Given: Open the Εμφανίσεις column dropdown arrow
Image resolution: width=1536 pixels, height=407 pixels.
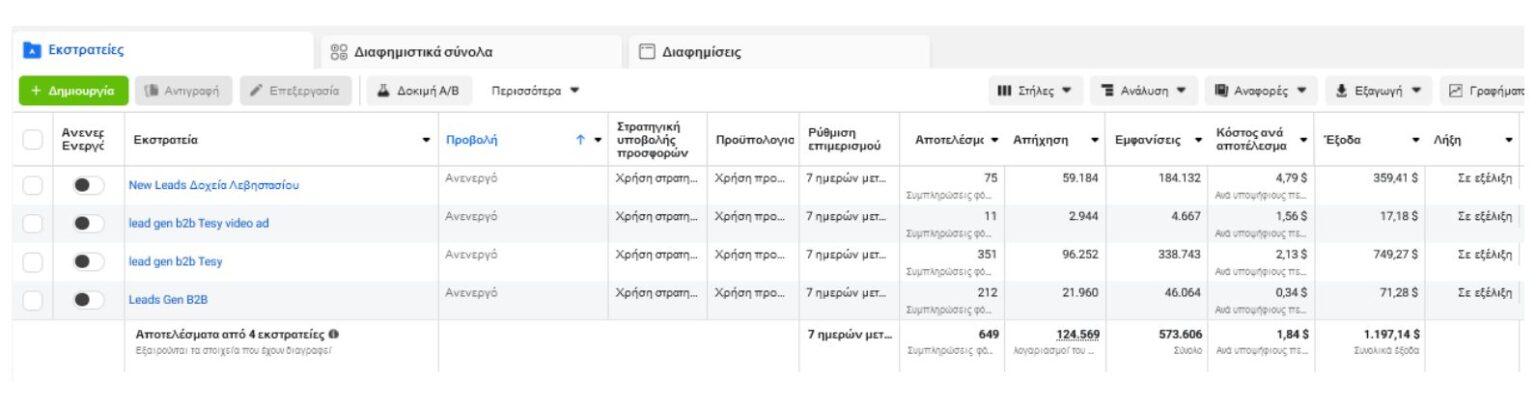Looking at the screenshot, I should 1197,141.
